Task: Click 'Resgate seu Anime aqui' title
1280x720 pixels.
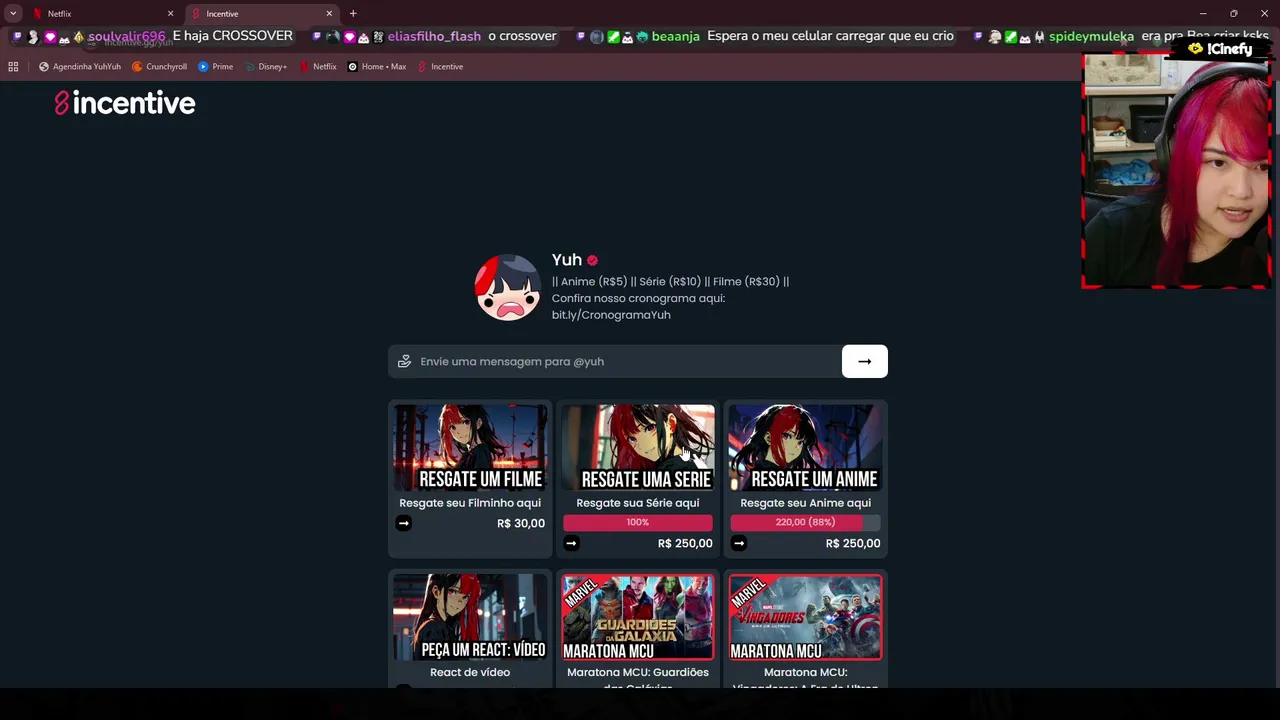Action: pos(805,503)
